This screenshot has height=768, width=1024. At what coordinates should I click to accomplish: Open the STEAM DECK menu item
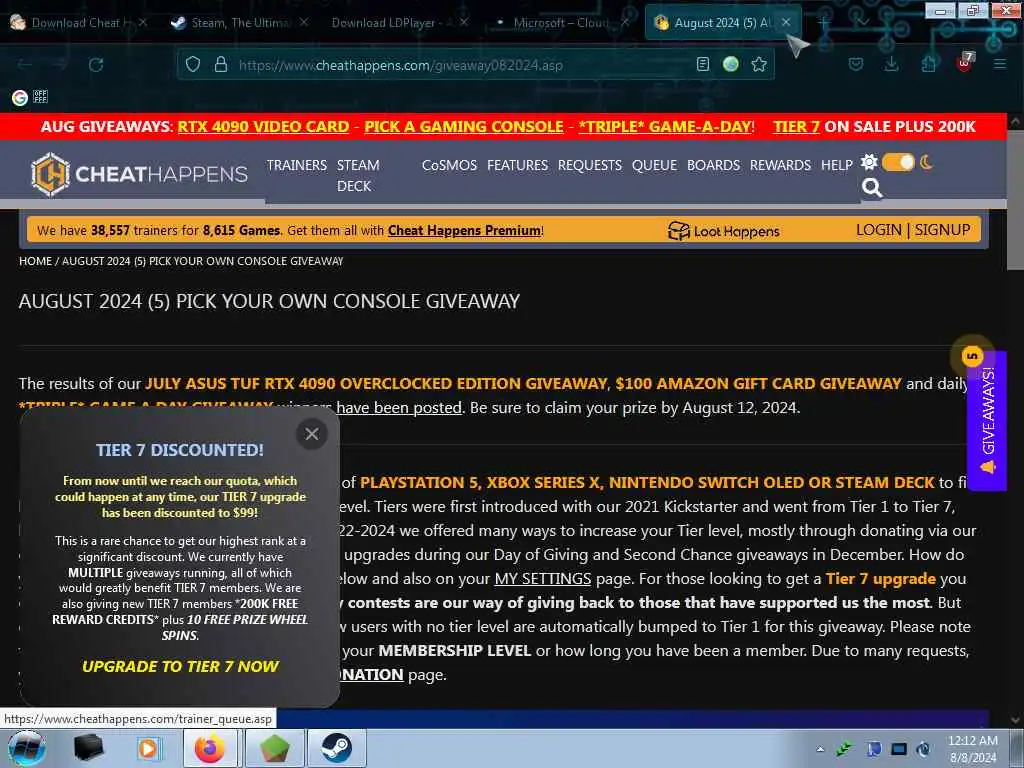[358, 176]
